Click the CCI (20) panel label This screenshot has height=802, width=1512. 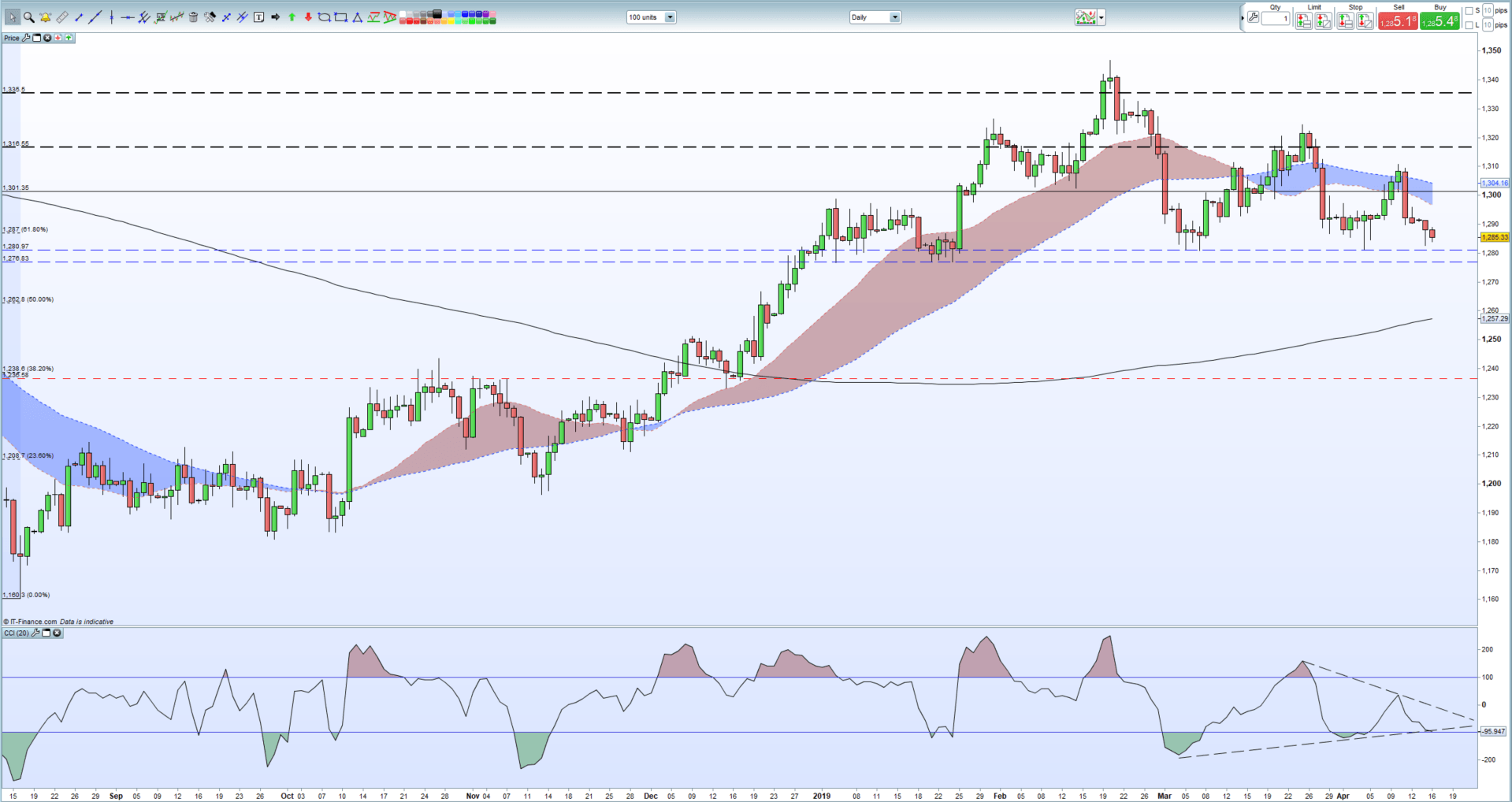point(16,633)
